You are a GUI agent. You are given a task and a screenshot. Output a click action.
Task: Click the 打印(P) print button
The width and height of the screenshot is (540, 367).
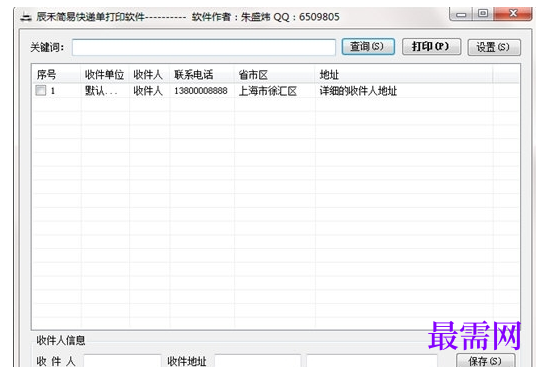[x=431, y=46]
